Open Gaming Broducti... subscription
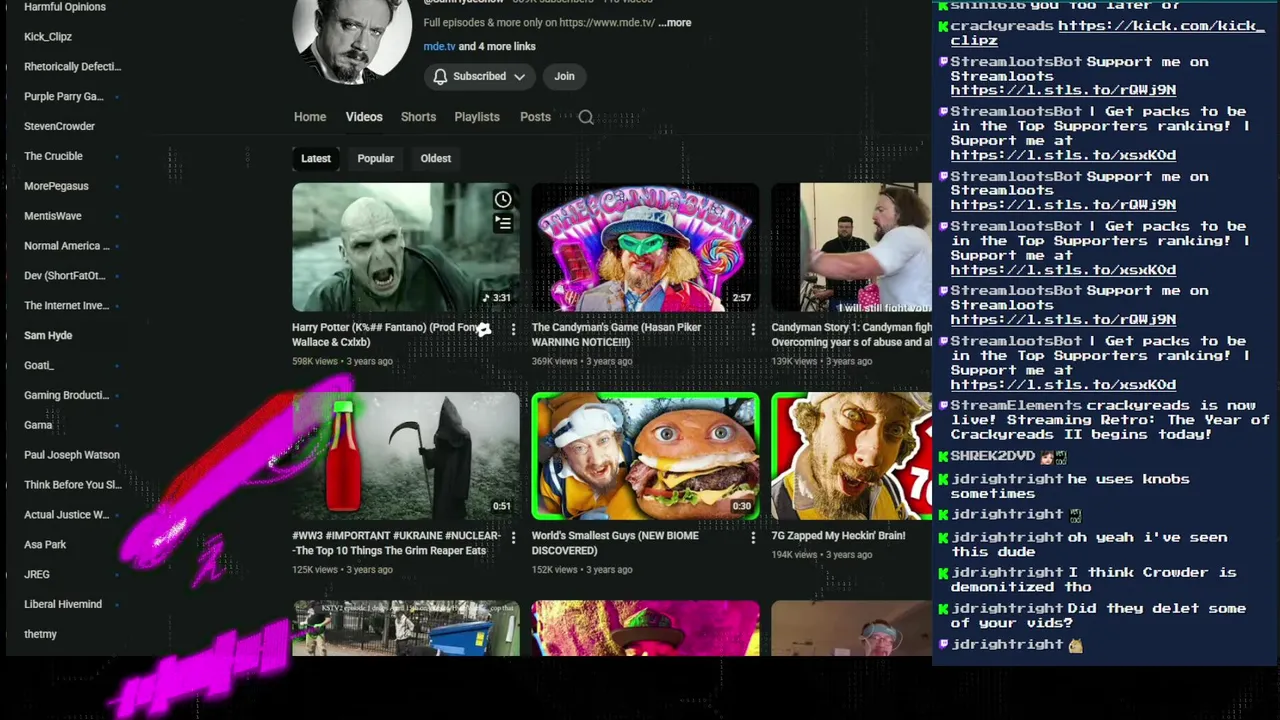The height and width of the screenshot is (720, 1280). [66, 395]
